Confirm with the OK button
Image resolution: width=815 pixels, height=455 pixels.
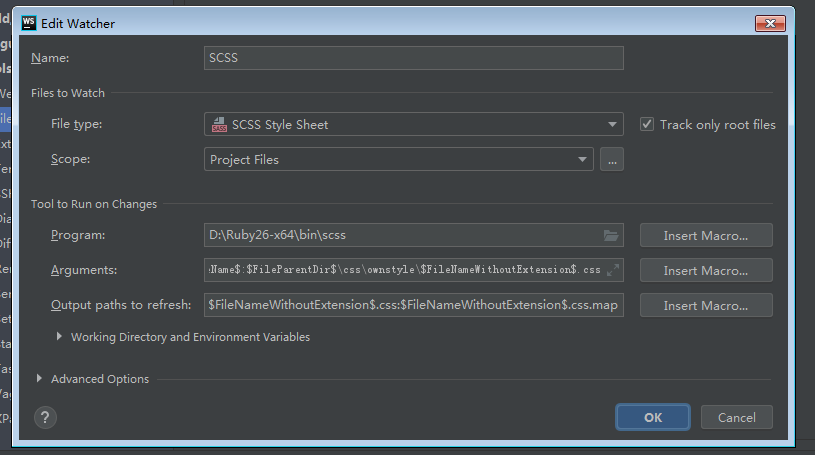[653, 417]
